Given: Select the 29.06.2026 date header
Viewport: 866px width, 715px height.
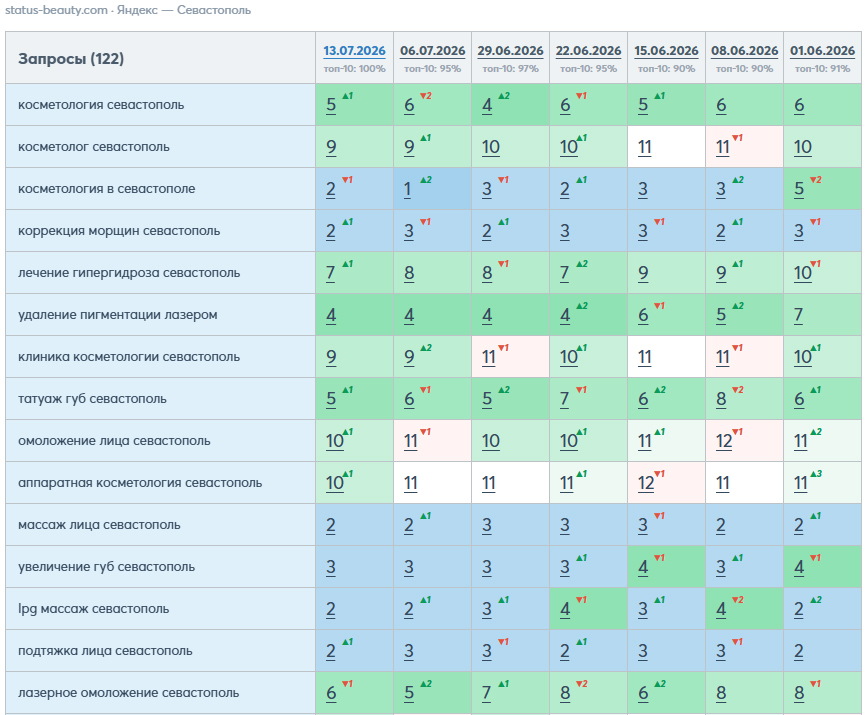Looking at the screenshot, I should coord(510,51).
